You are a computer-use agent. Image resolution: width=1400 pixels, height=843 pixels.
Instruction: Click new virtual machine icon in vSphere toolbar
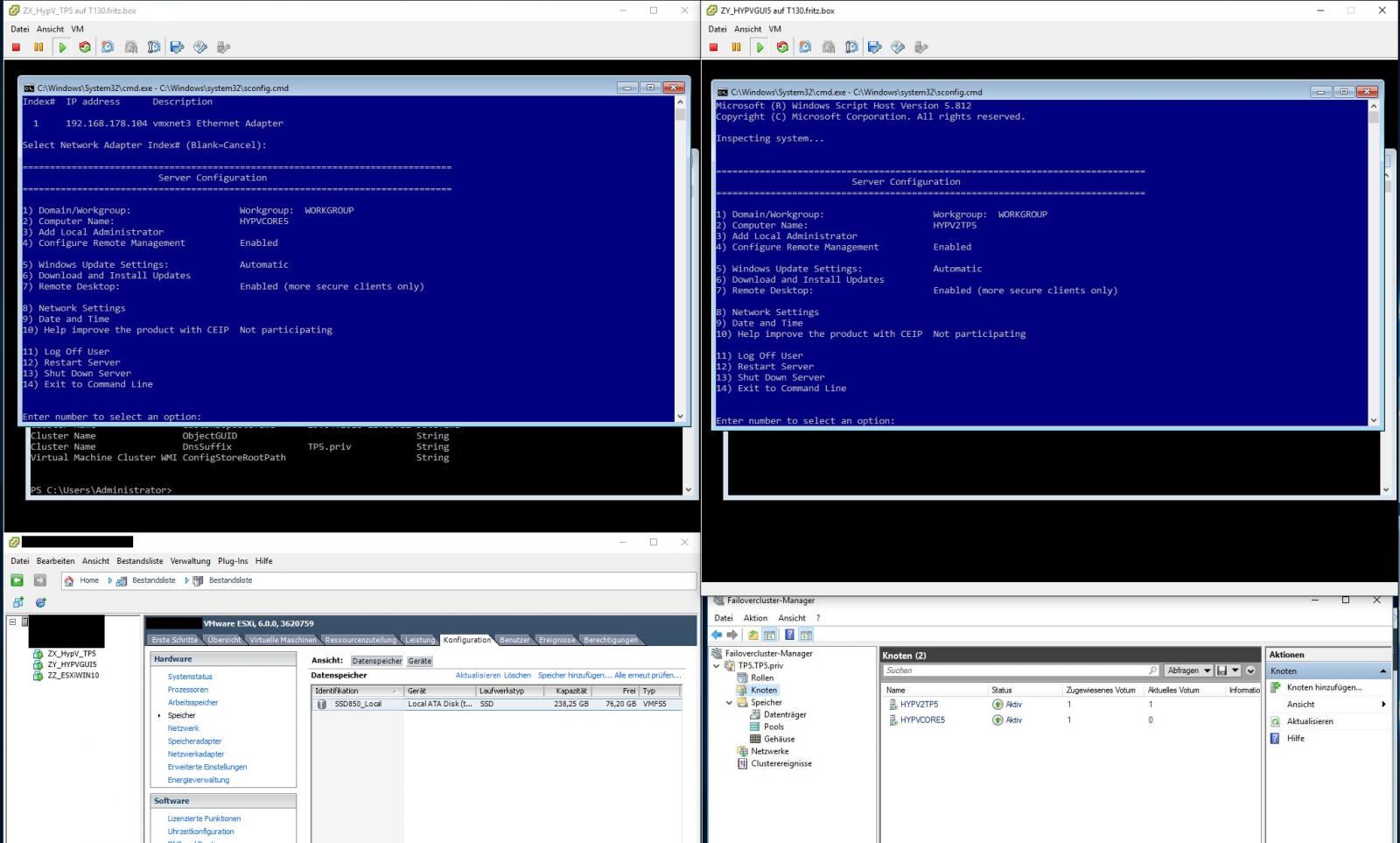[x=17, y=602]
